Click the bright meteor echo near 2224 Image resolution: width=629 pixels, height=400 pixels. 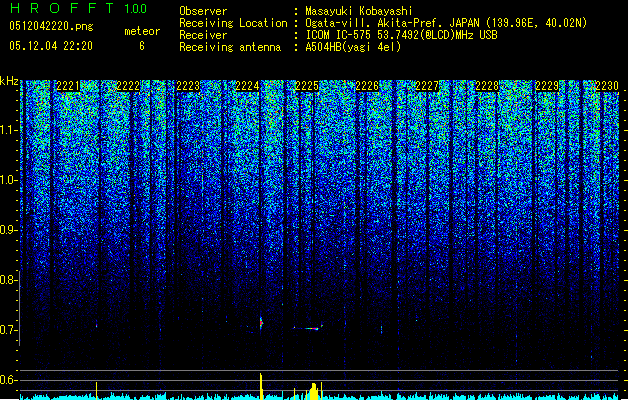pos(261,323)
